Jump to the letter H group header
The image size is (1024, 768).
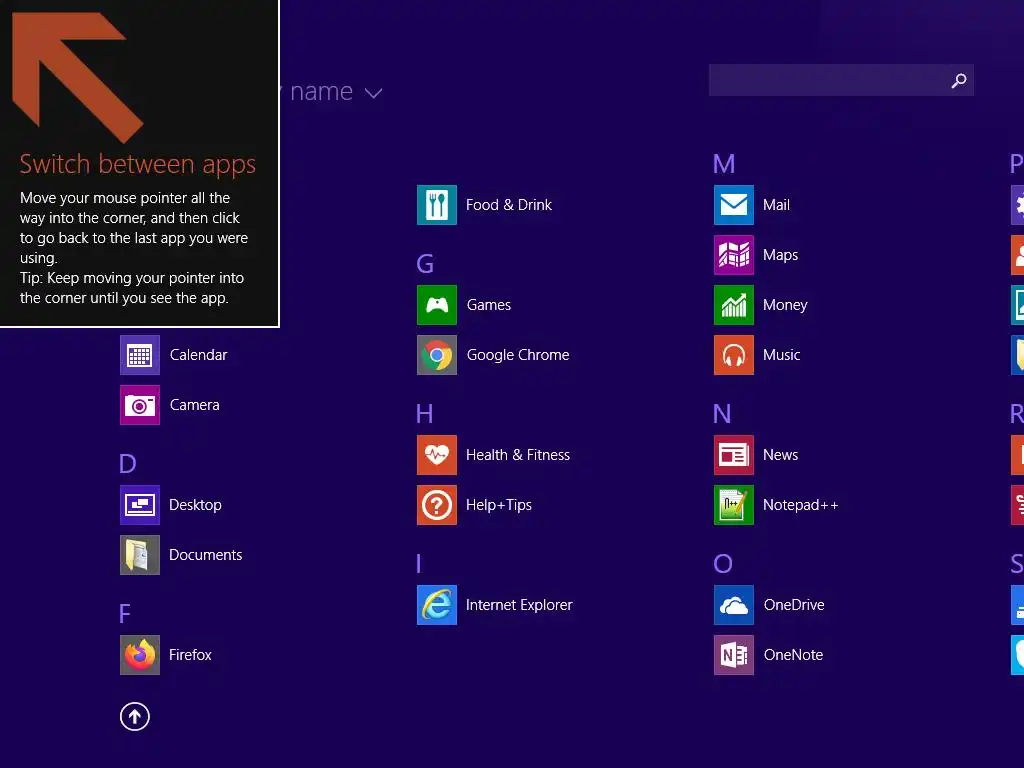(424, 414)
